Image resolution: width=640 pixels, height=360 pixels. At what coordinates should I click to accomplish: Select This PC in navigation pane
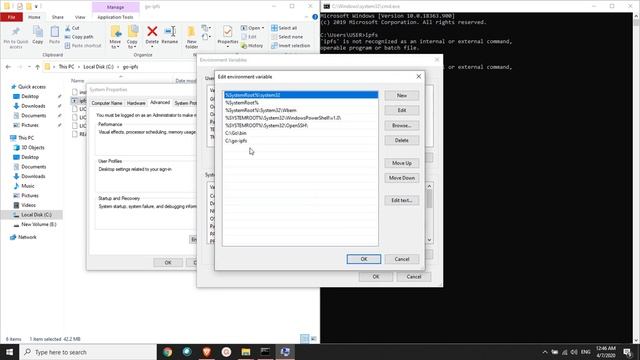[x=26, y=138]
